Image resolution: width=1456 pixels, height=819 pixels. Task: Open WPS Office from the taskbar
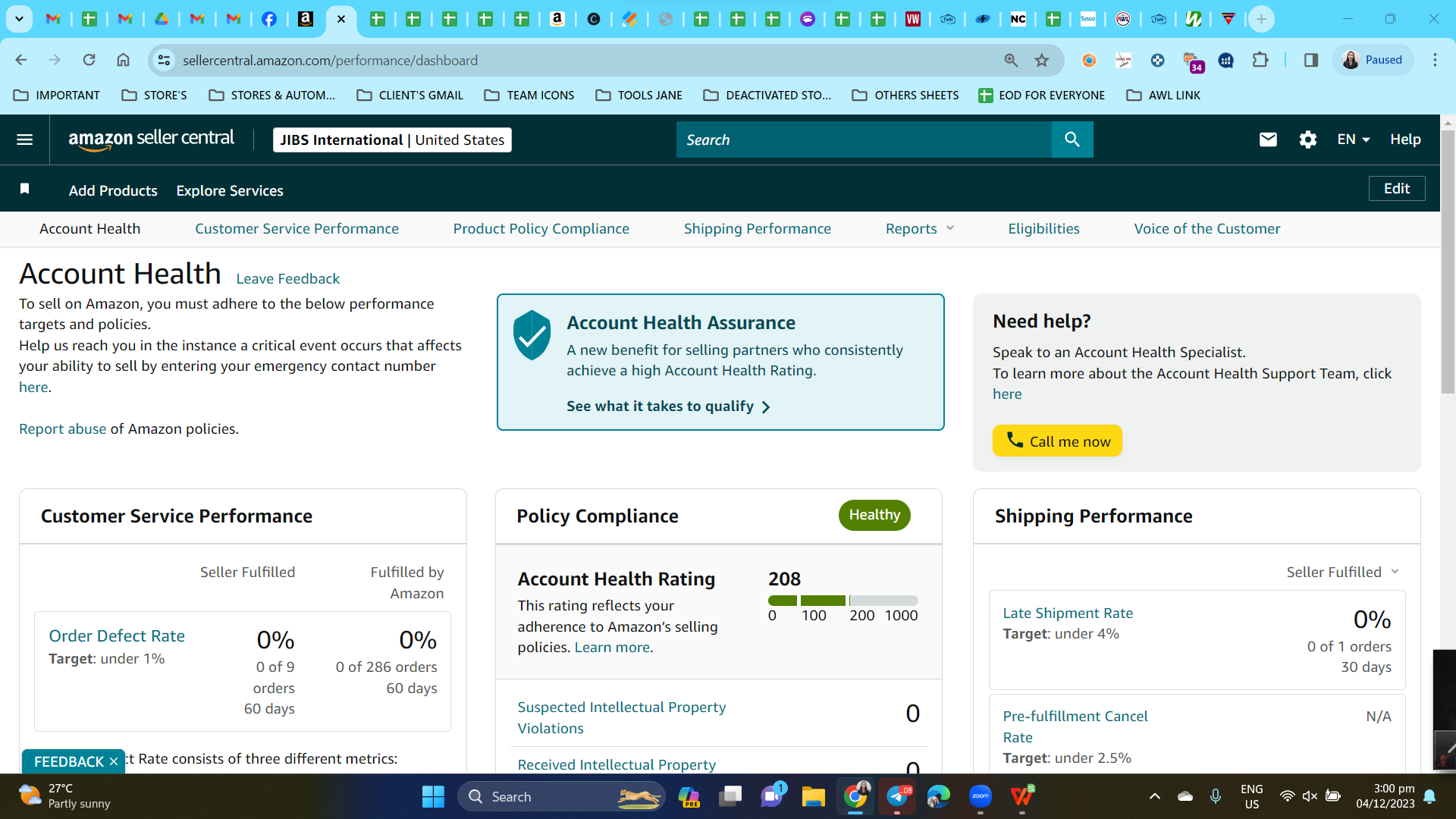1022,796
